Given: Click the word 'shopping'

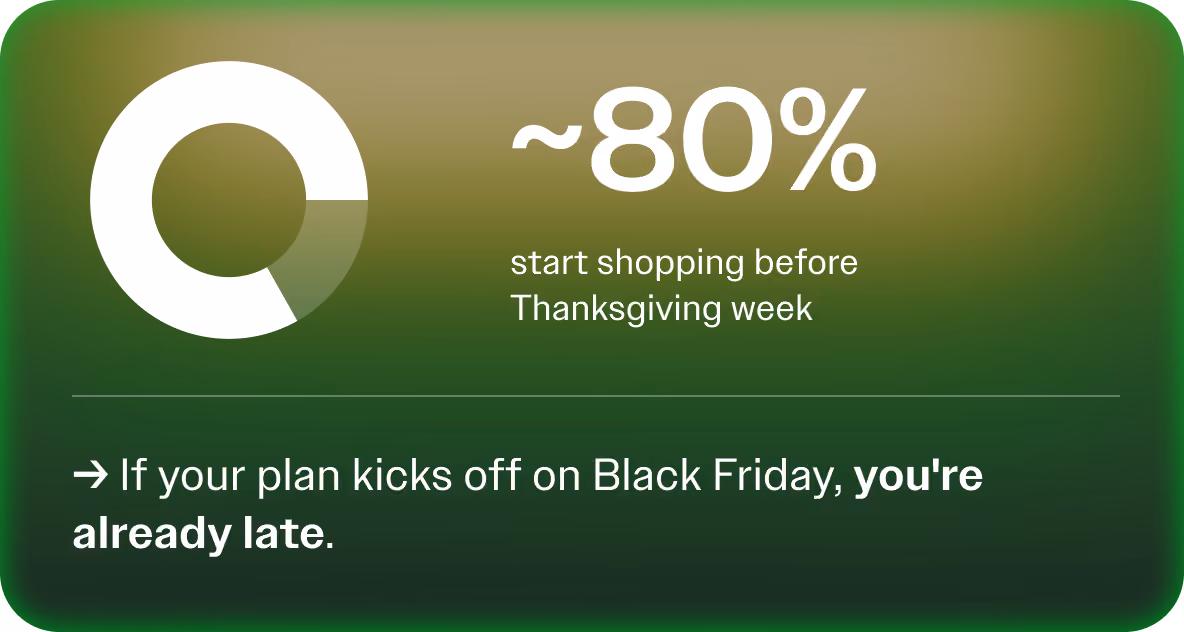Looking at the screenshot, I should (660, 265).
